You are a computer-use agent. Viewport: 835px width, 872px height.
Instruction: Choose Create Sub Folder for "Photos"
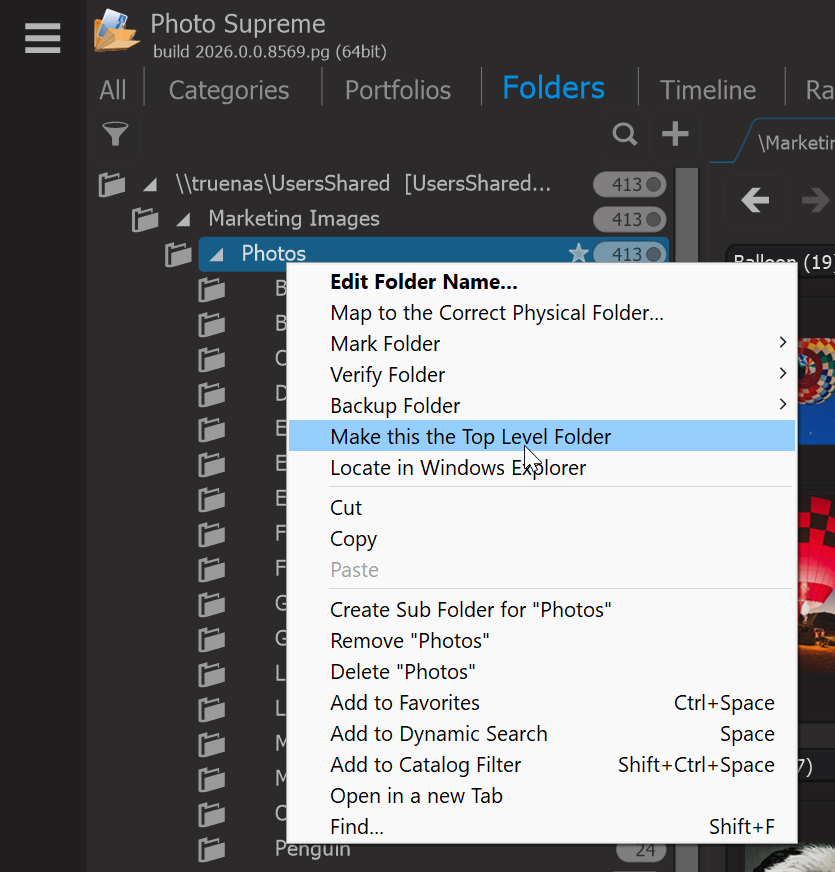tap(542, 610)
